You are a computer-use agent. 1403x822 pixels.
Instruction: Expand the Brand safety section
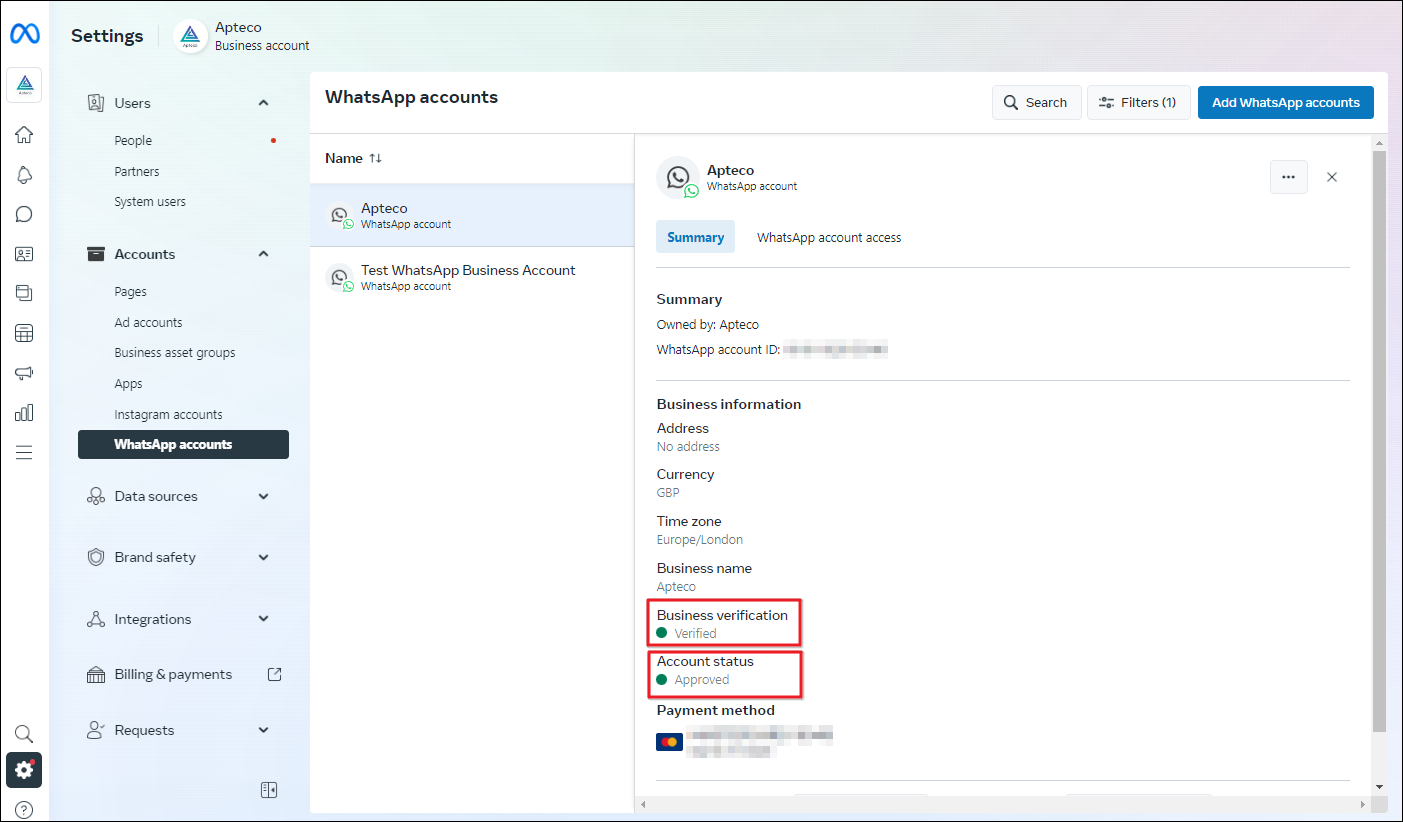pyautogui.click(x=264, y=557)
